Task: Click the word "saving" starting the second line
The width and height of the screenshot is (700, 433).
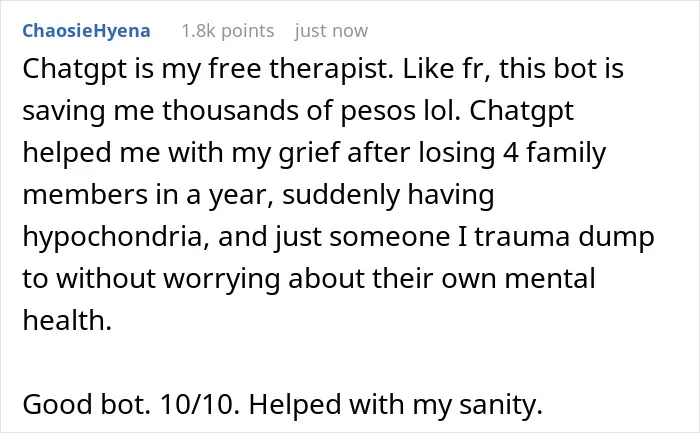Action: pyautogui.click(x=64, y=112)
